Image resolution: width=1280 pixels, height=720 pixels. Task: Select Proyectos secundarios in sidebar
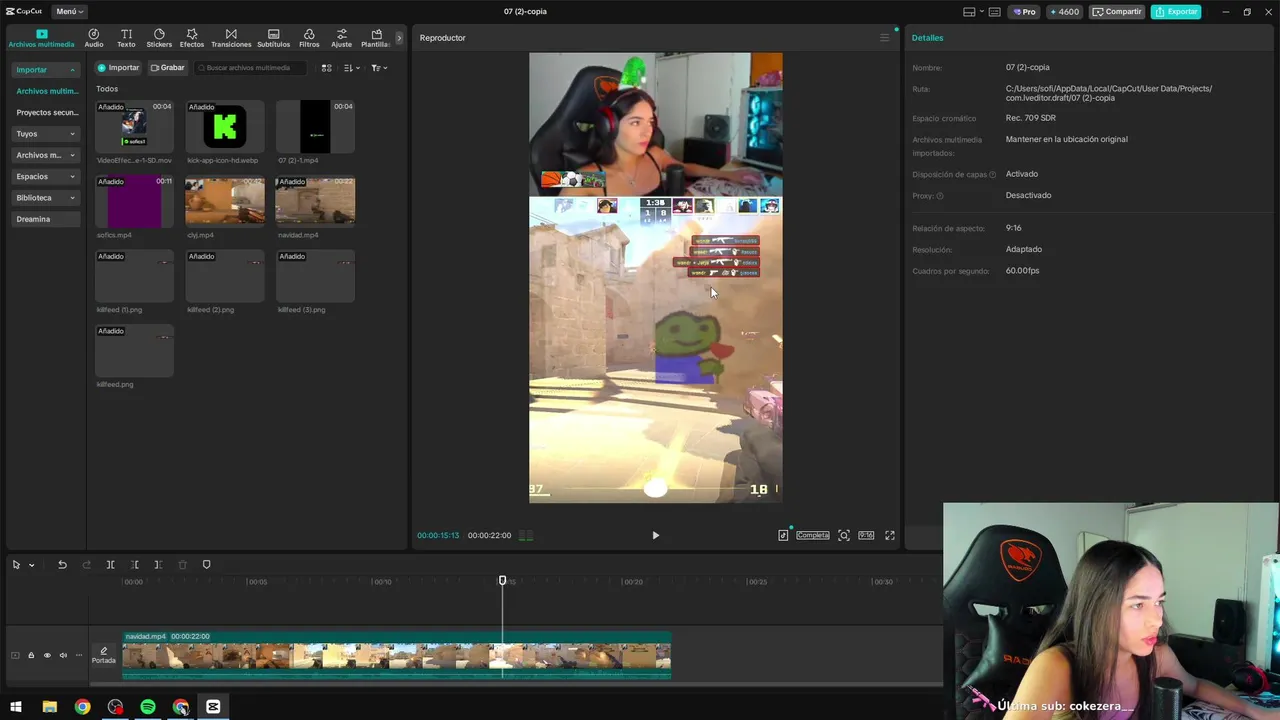[x=46, y=113]
